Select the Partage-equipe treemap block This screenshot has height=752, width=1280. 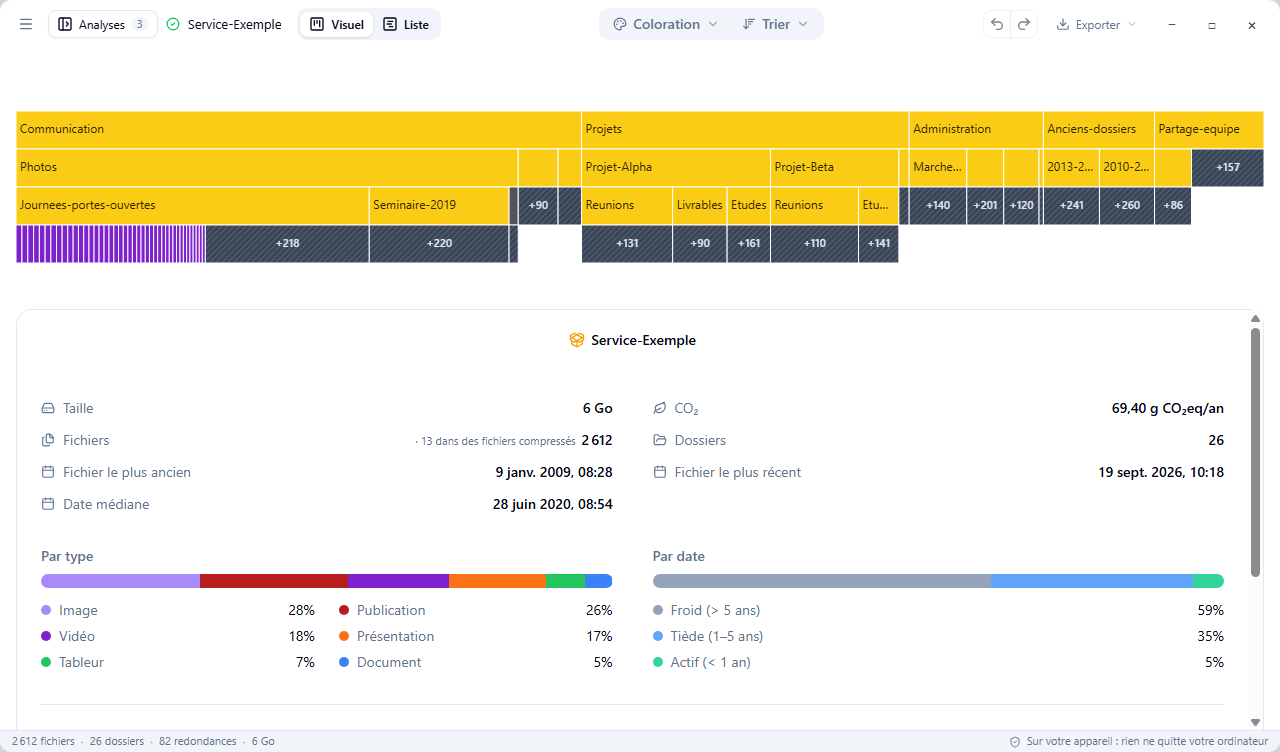(x=1209, y=129)
